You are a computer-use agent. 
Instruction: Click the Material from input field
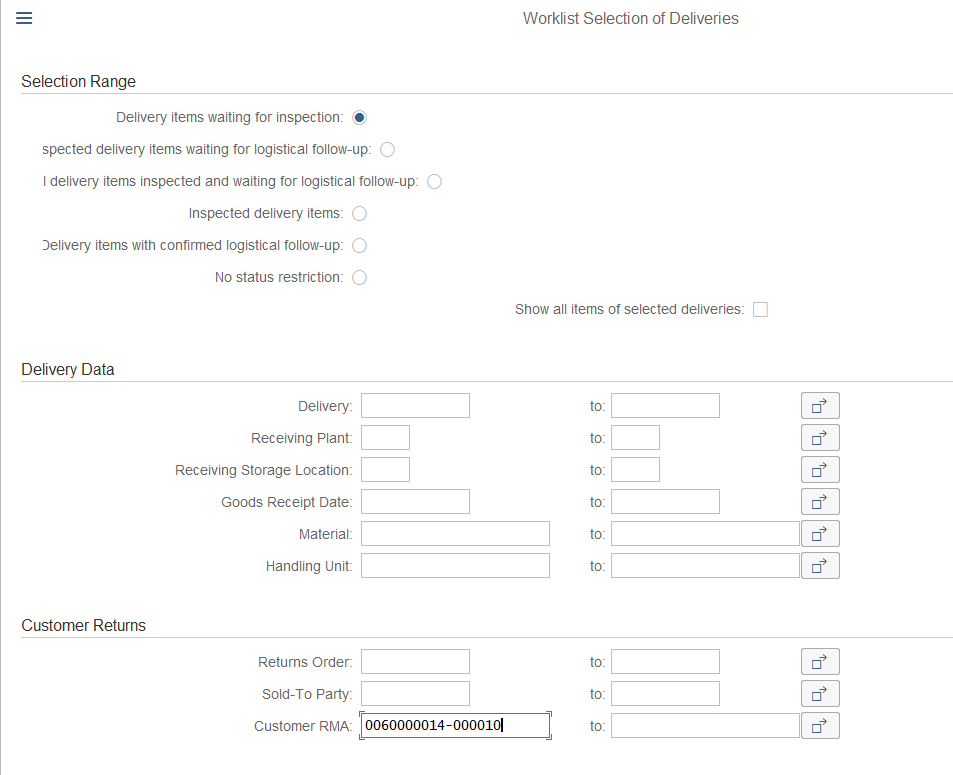455,534
